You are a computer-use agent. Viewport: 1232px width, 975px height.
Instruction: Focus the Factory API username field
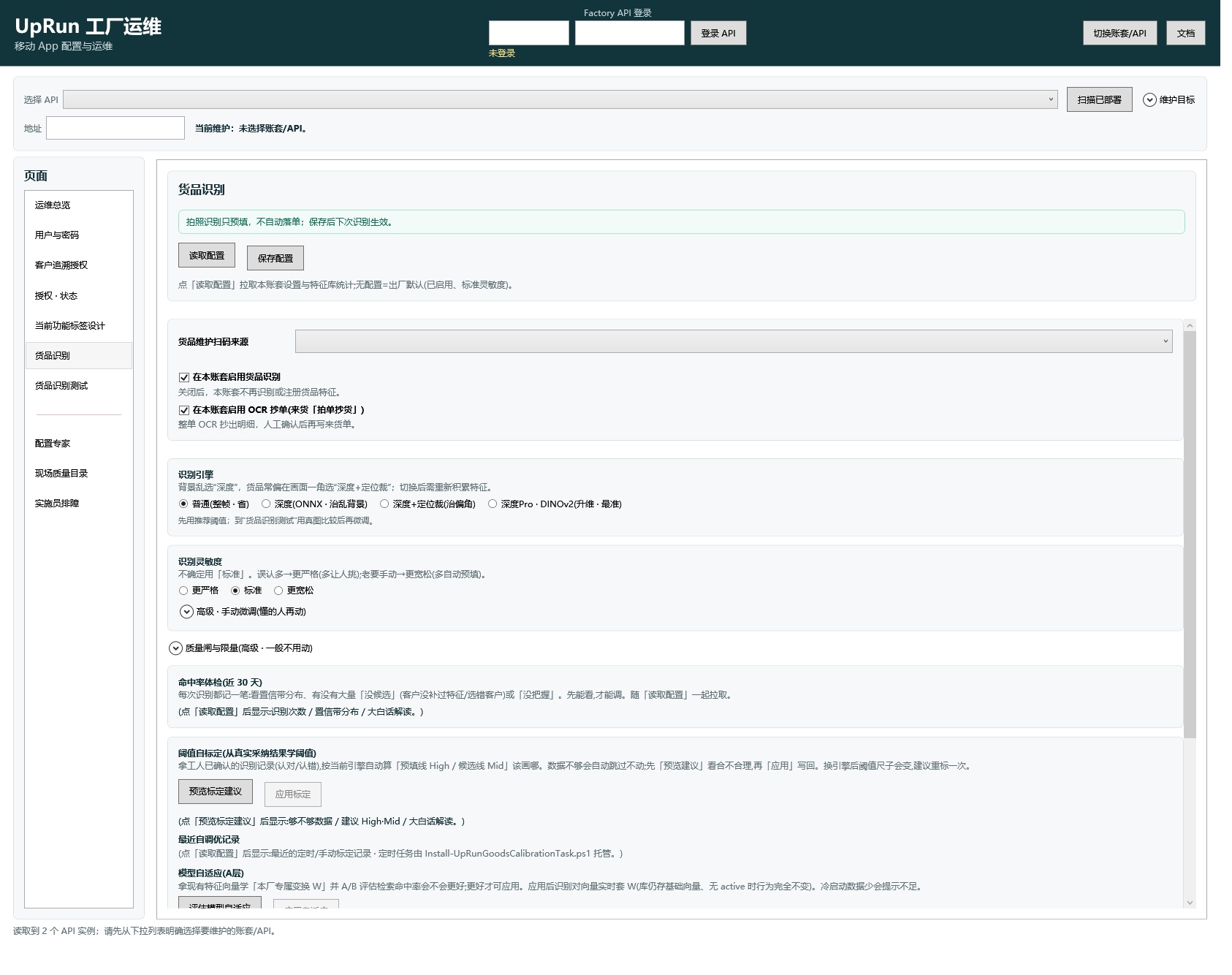(529, 33)
